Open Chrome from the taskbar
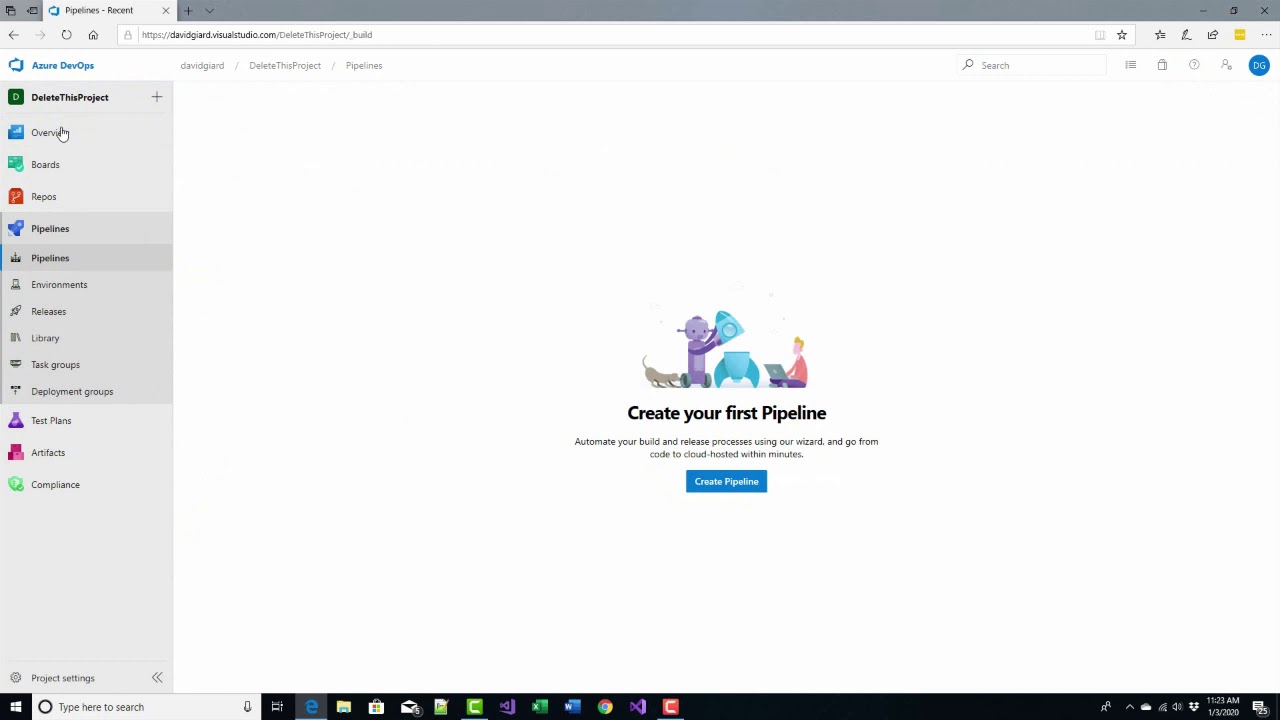This screenshot has width=1280, height=720. coord(605,707)
